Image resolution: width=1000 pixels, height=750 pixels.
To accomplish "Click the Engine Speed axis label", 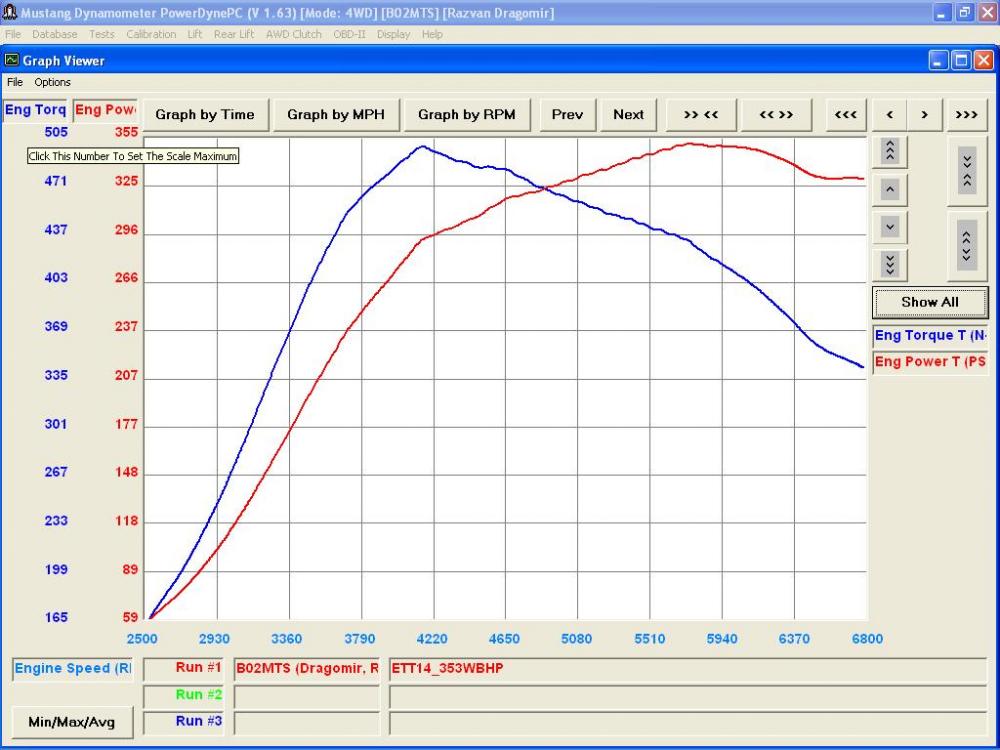I will (x=73, y=669).
